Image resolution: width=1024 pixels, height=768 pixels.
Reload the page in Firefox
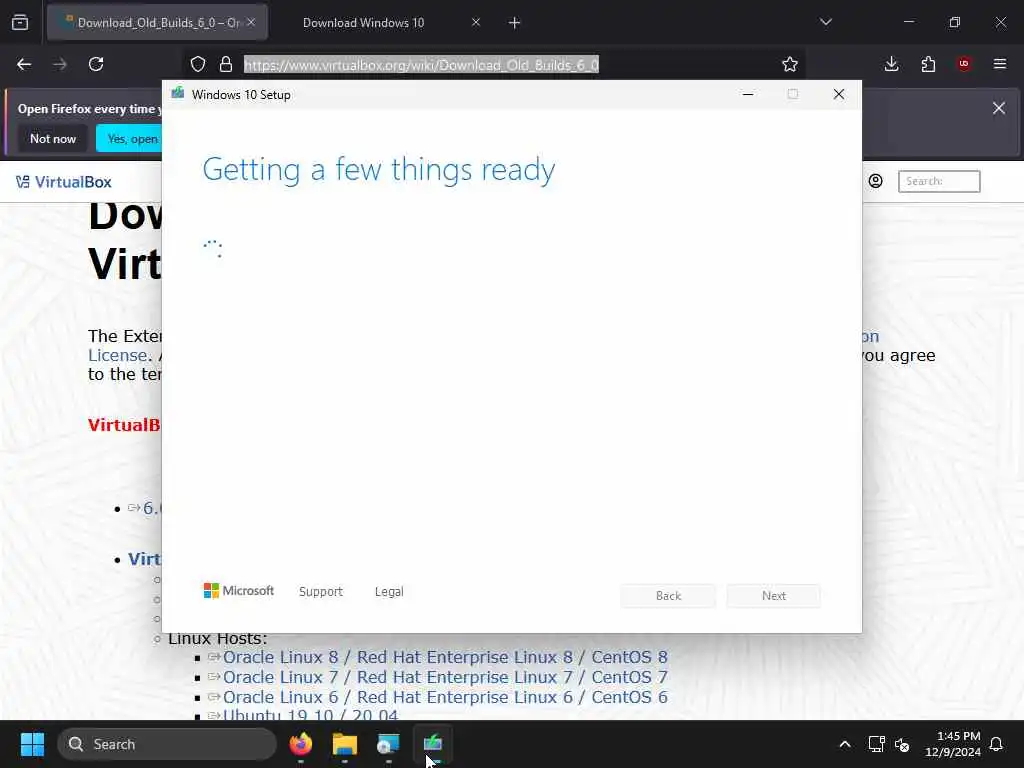click(96, 64)
